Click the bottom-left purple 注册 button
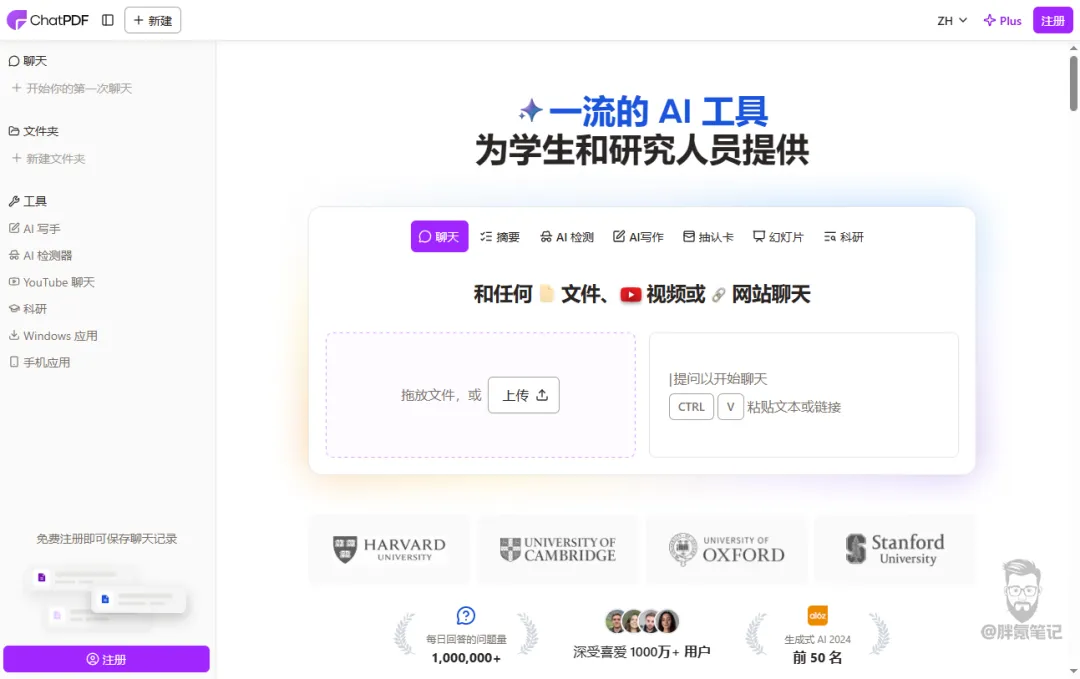Screen dimensions: 1080x679 (x=106, y=659)
